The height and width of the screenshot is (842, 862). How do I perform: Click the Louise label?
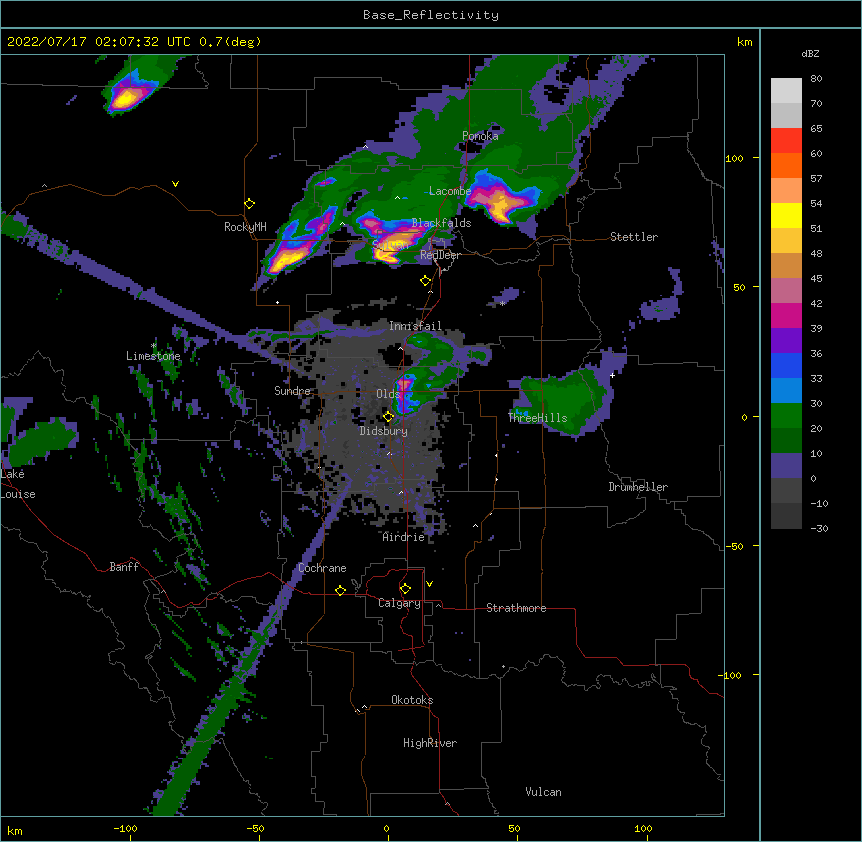(18, 494)
